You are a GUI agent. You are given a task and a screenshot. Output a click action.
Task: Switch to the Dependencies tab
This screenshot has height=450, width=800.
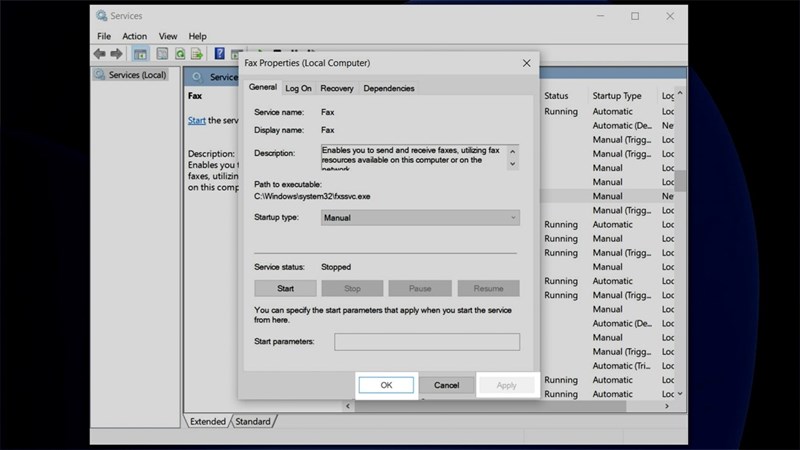coord(389,88)
